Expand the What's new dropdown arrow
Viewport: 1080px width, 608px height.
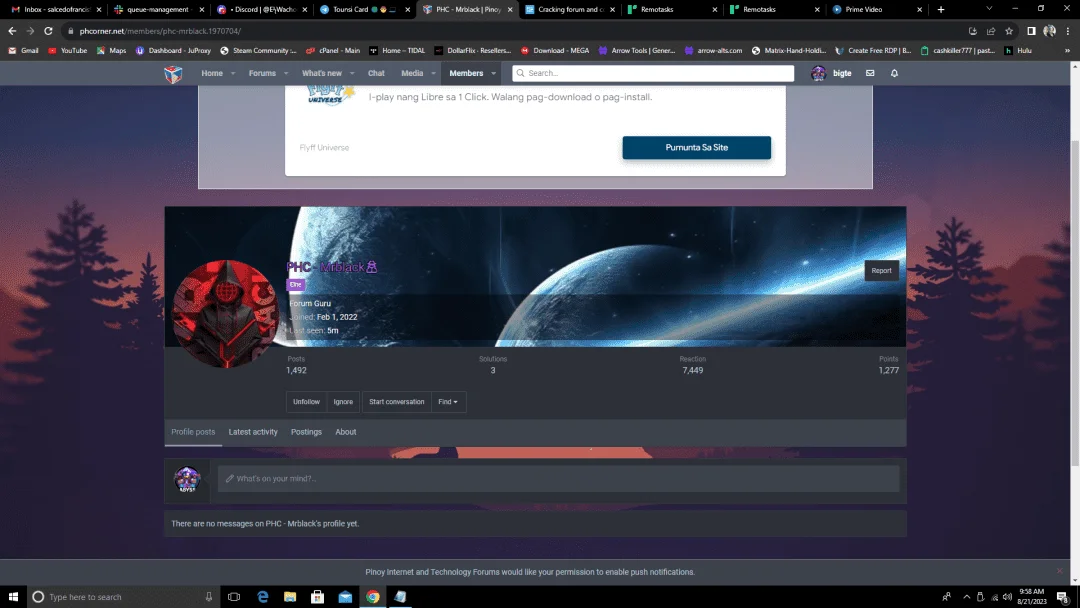coord(352,74)
